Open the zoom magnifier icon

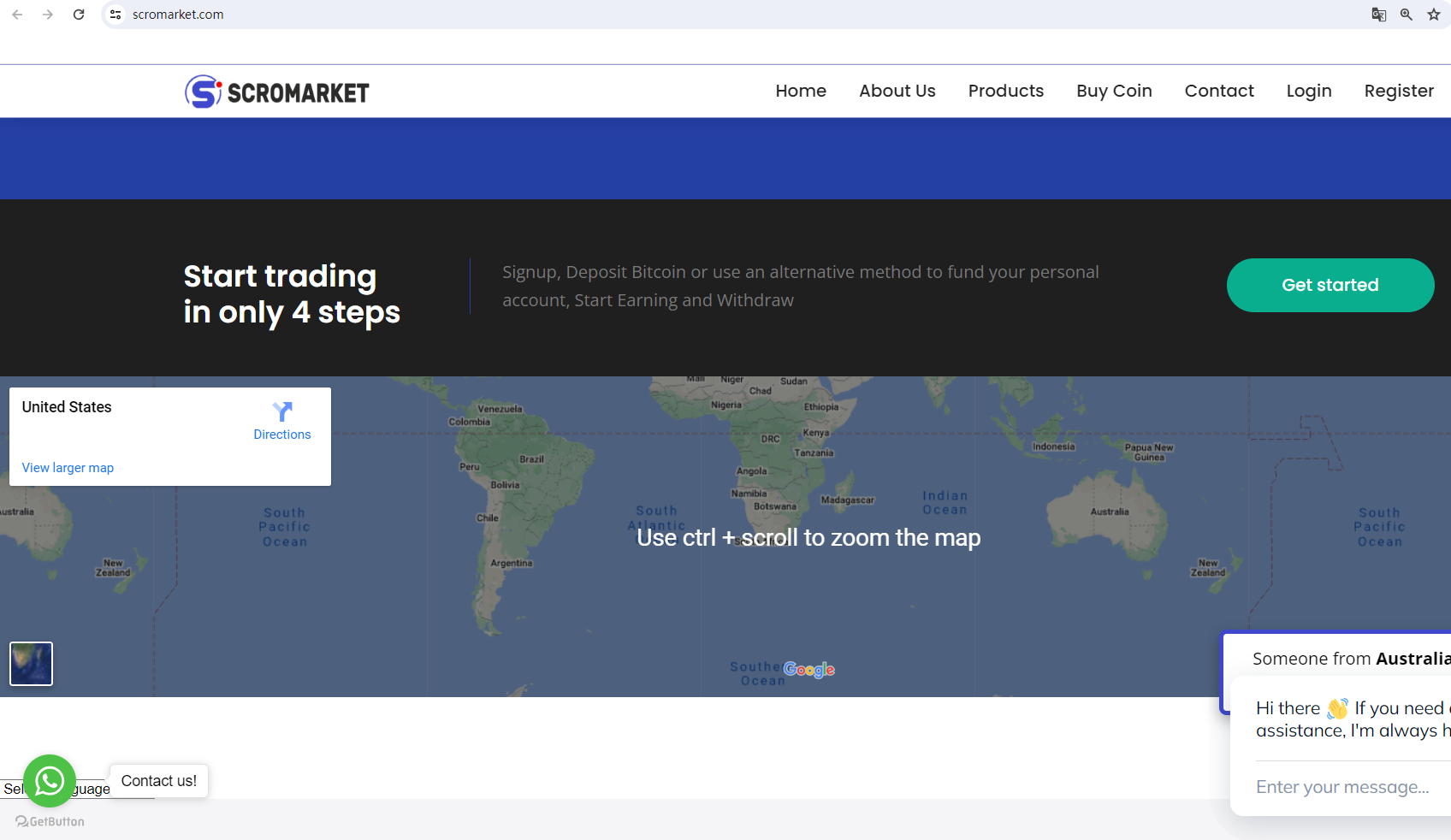1406,15
